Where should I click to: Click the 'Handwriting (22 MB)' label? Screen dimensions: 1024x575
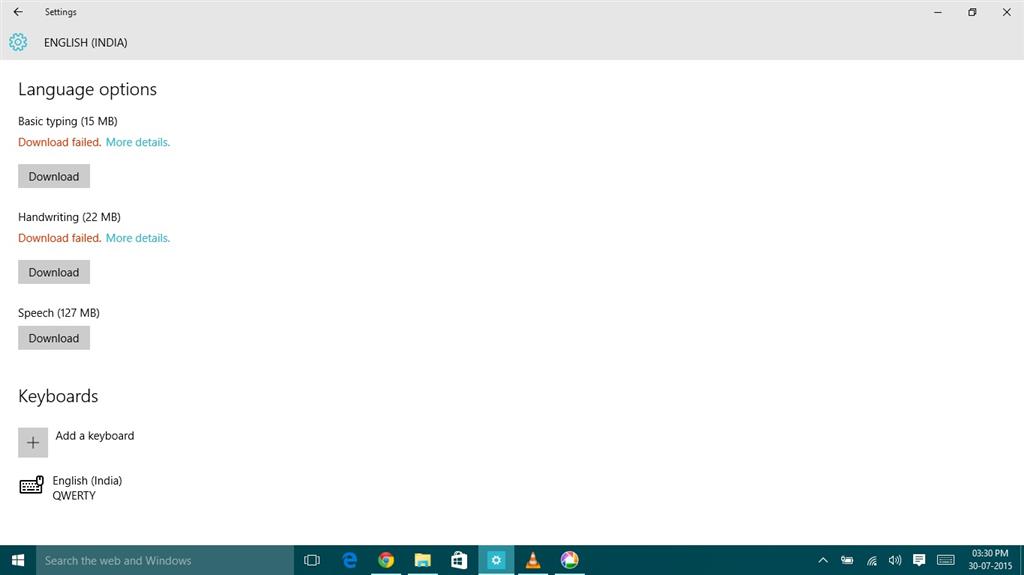[69, 217]
